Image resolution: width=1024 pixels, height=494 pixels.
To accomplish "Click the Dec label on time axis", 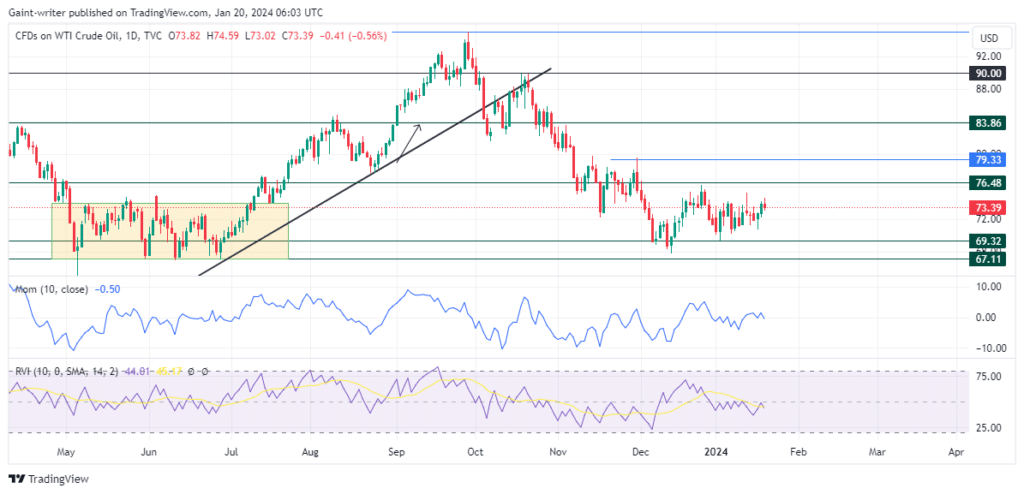I will pos(640,452).
